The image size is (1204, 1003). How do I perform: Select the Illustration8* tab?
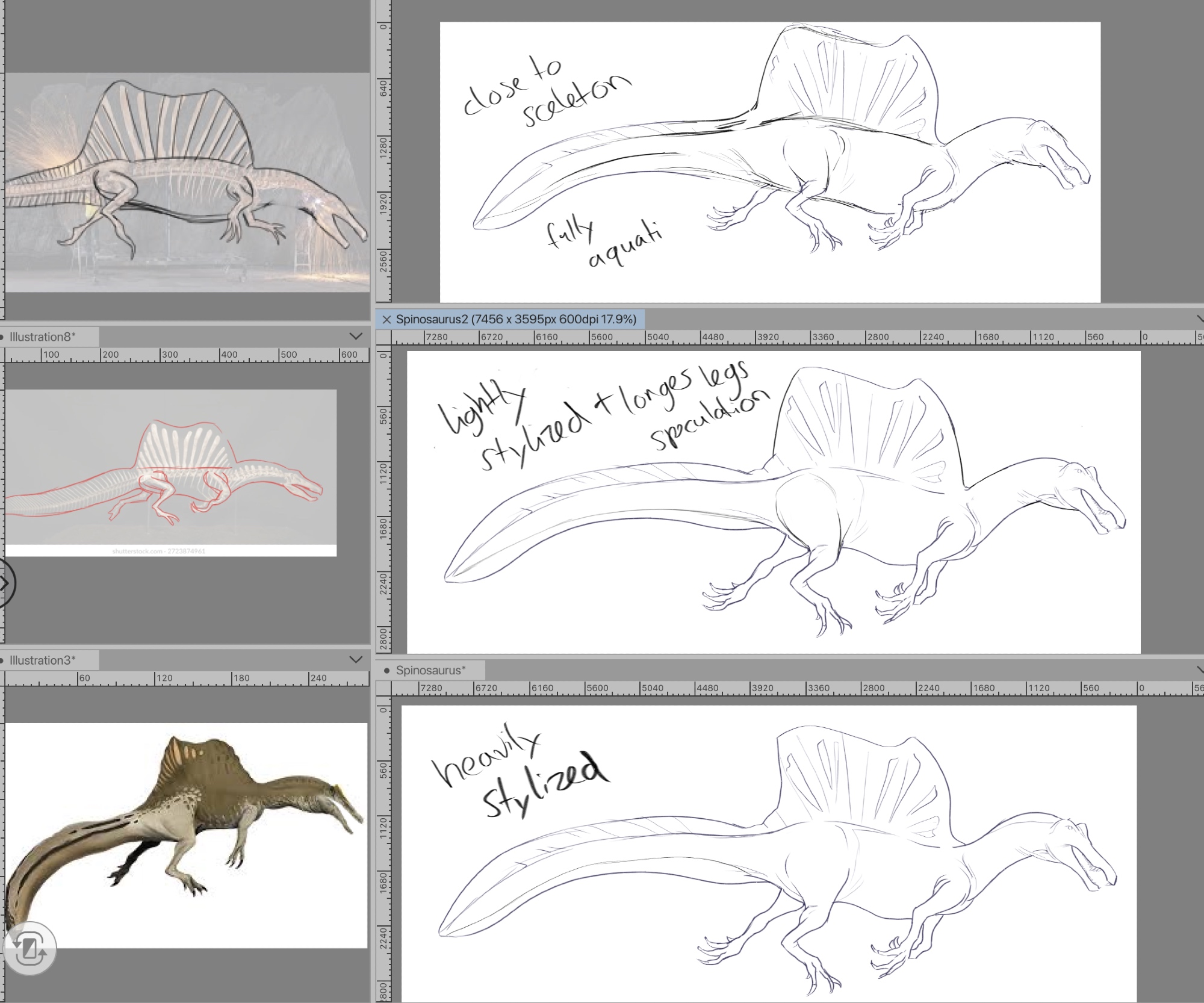tap(43, 337)
